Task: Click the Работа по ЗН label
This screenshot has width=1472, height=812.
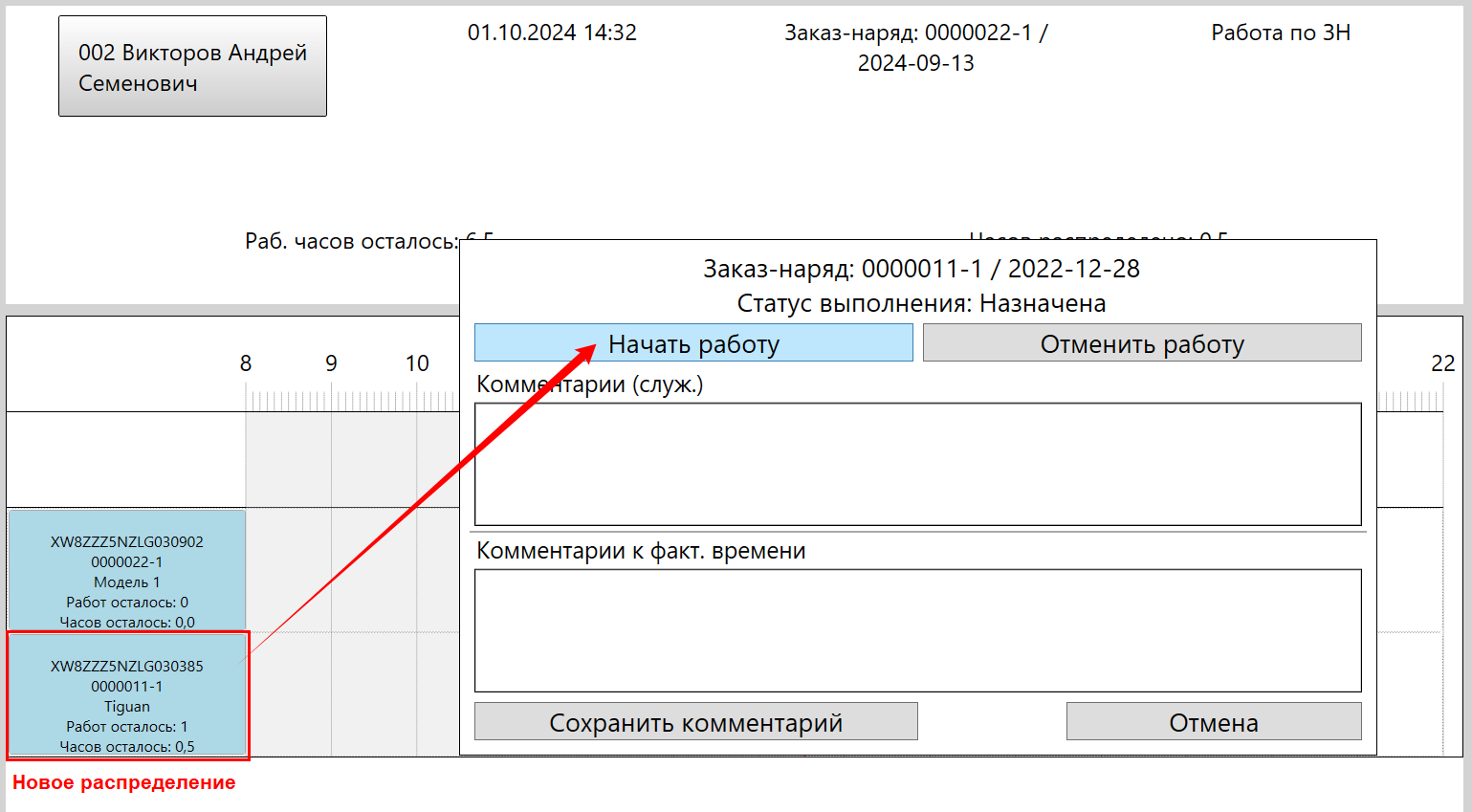Action: pyautogui.click(x=1280, y=33)
